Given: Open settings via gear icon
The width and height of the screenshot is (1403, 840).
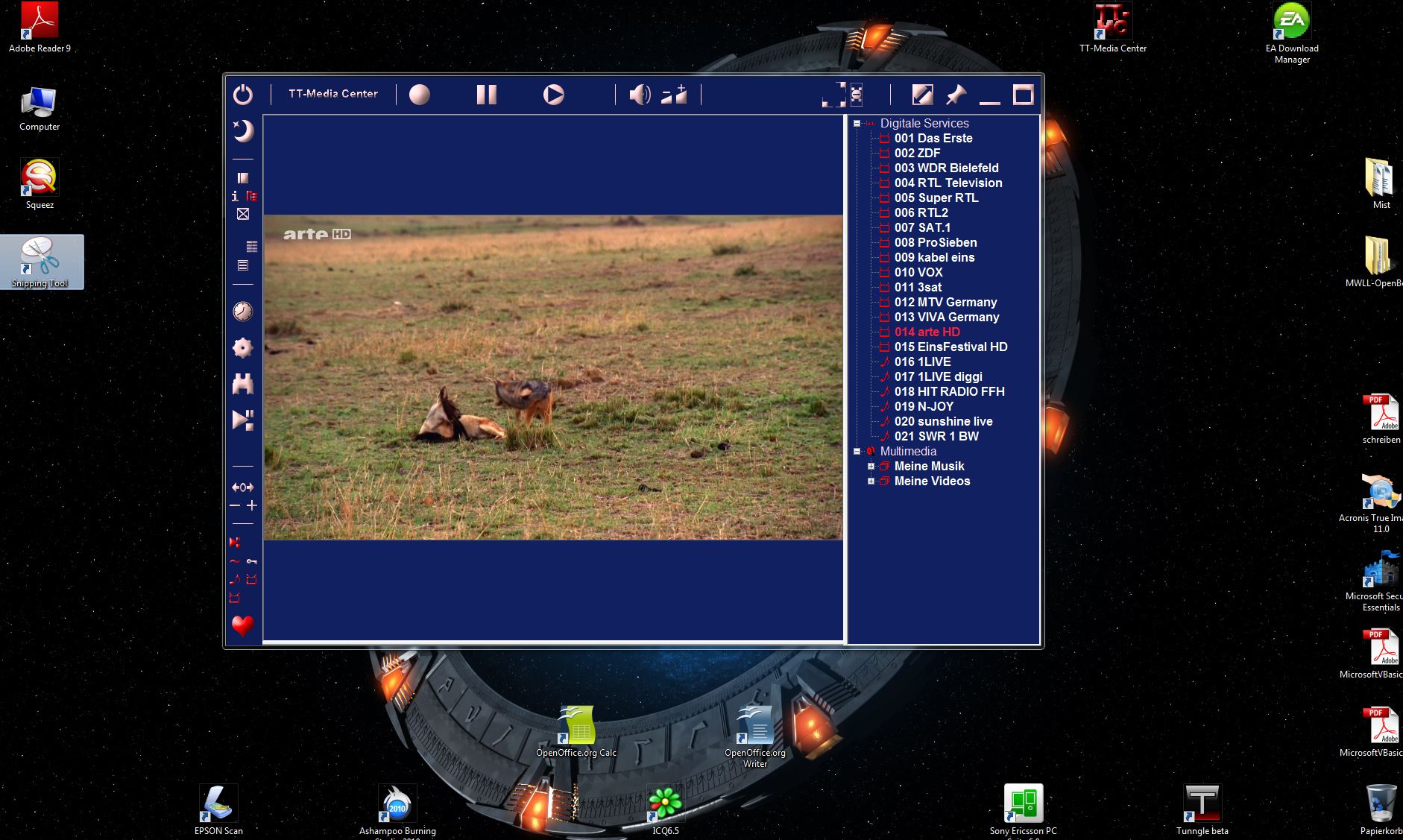Looking at the screenshot, I should click(x=243, y=348).
